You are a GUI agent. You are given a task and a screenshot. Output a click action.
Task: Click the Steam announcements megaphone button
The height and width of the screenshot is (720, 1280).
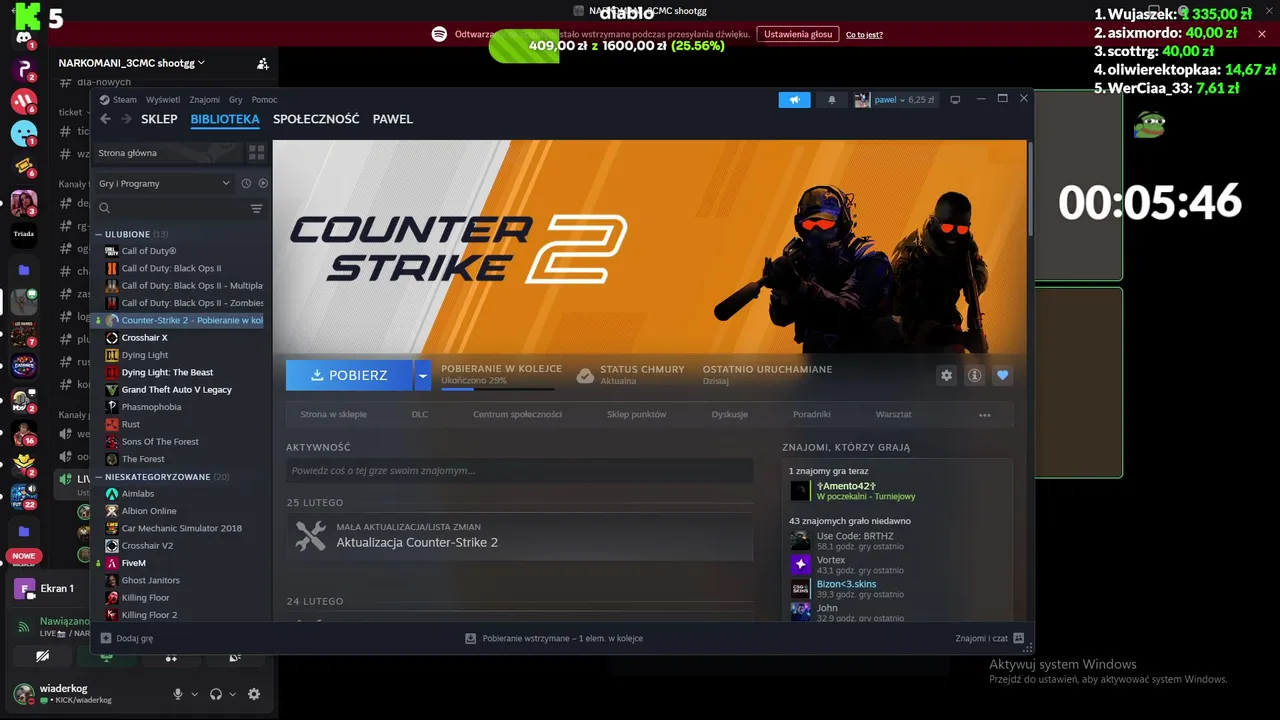[794, 100]
